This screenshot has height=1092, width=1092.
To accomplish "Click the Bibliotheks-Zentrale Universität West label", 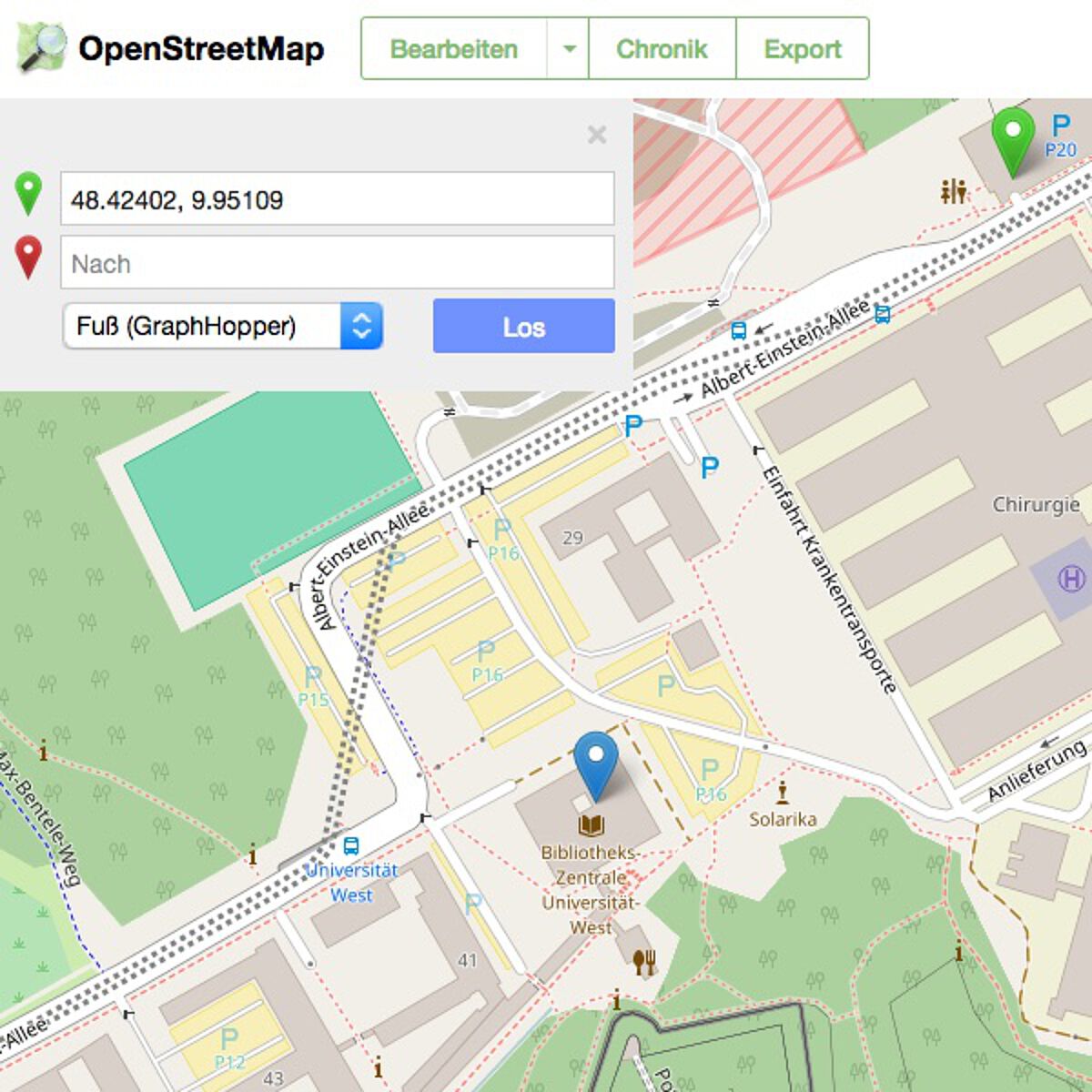I will [591, 890].
